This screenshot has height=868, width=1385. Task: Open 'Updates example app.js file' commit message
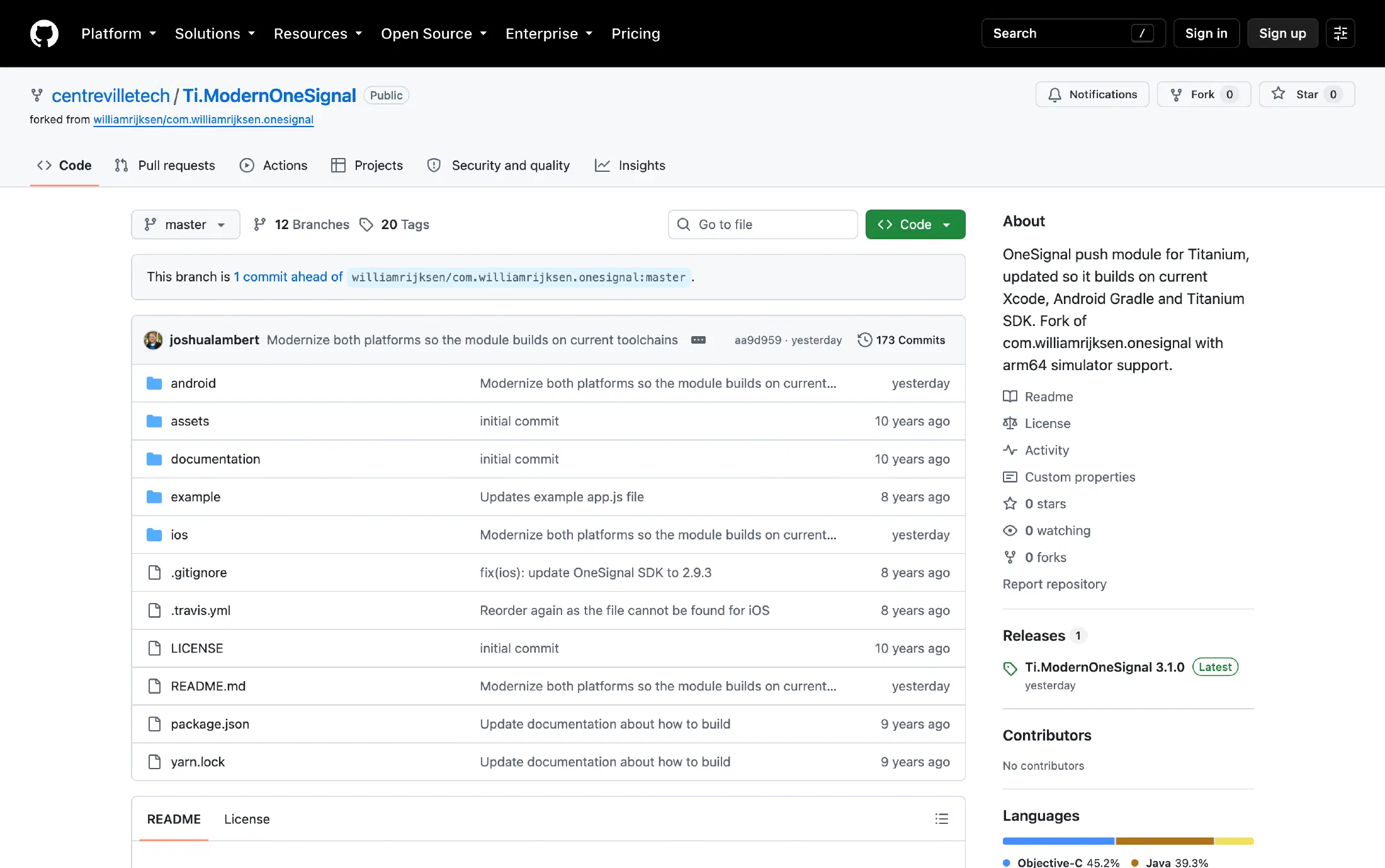click(562, 497)
